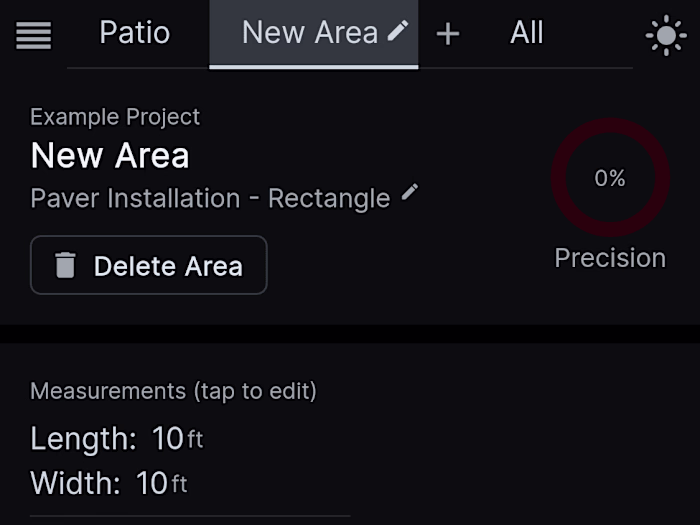Open the All areas tab
The width and height of the screenshot is (700, 525).
click(x=527, y=33)
